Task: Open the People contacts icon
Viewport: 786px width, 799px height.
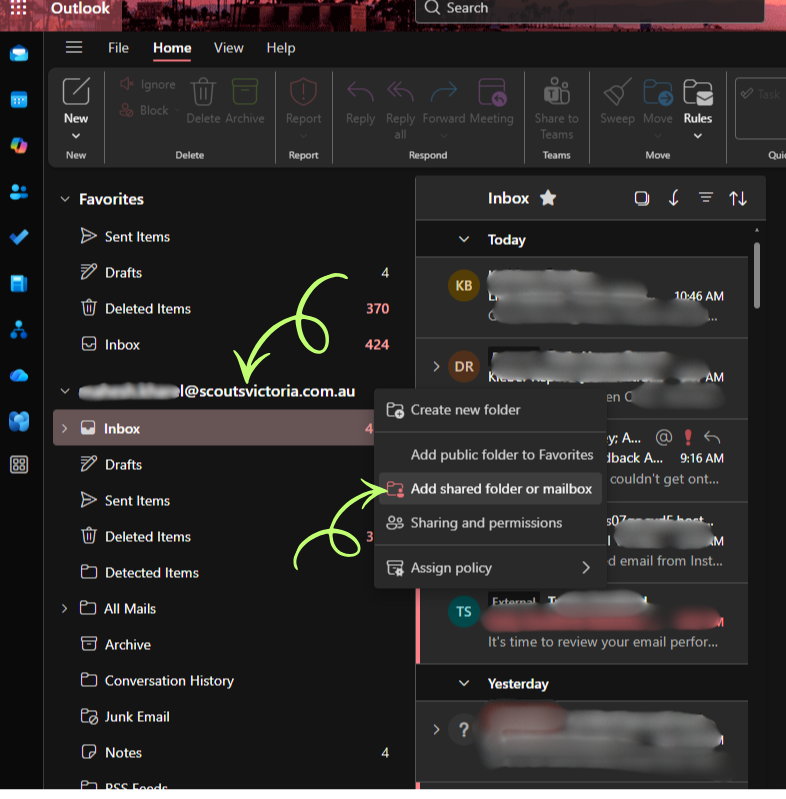Action: pos(19,192)
